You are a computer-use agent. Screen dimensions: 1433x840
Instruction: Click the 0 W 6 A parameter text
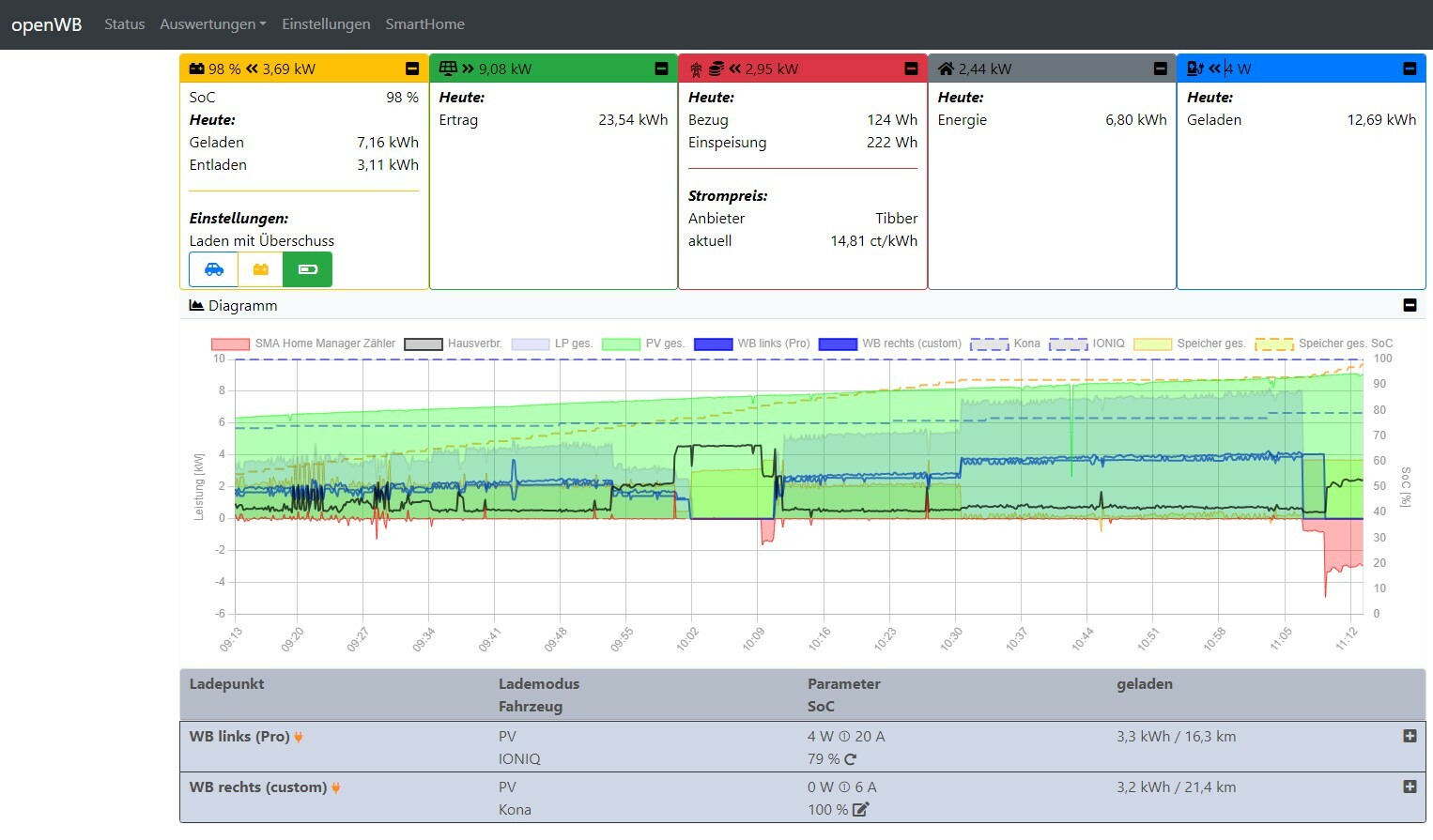(842, 787)
